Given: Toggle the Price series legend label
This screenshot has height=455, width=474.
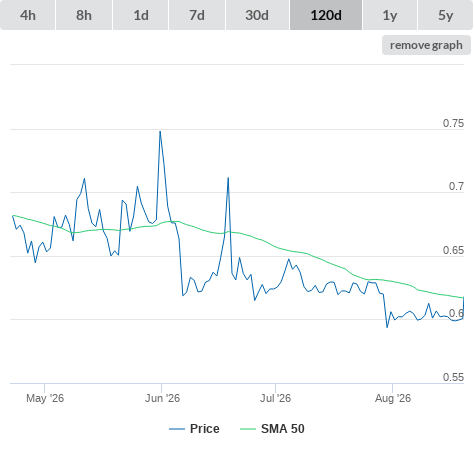Looking at the screenshot, I should (205, 429).
